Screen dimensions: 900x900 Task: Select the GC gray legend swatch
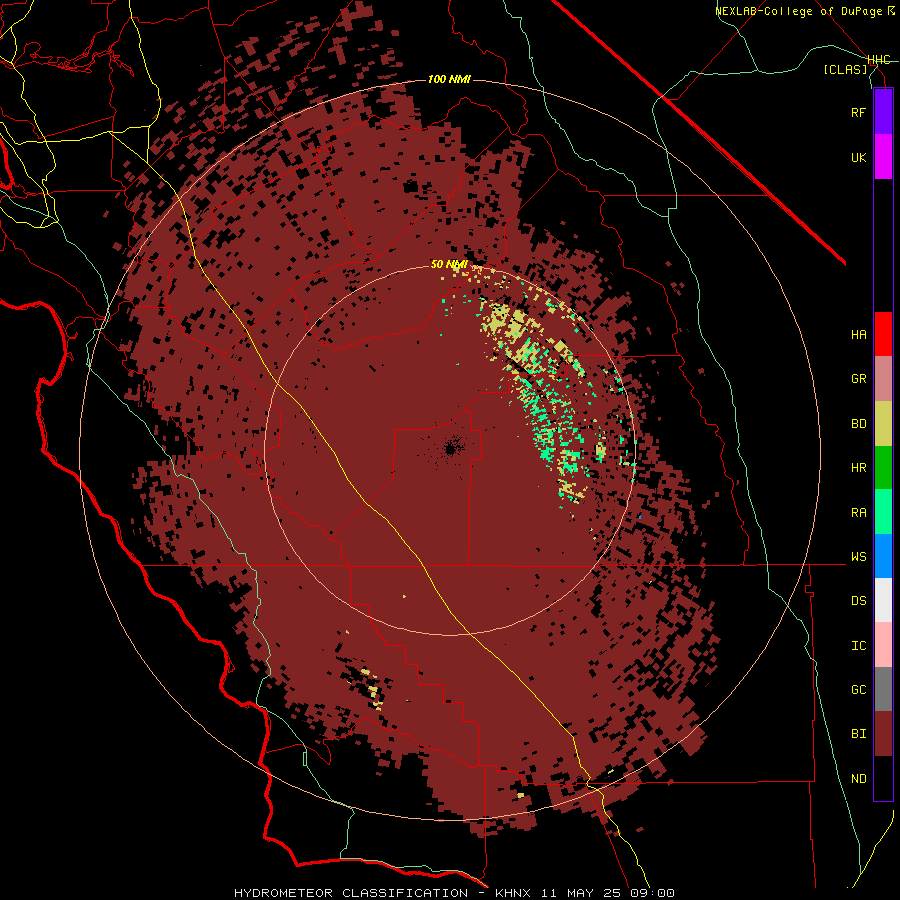tap(883, 689)
